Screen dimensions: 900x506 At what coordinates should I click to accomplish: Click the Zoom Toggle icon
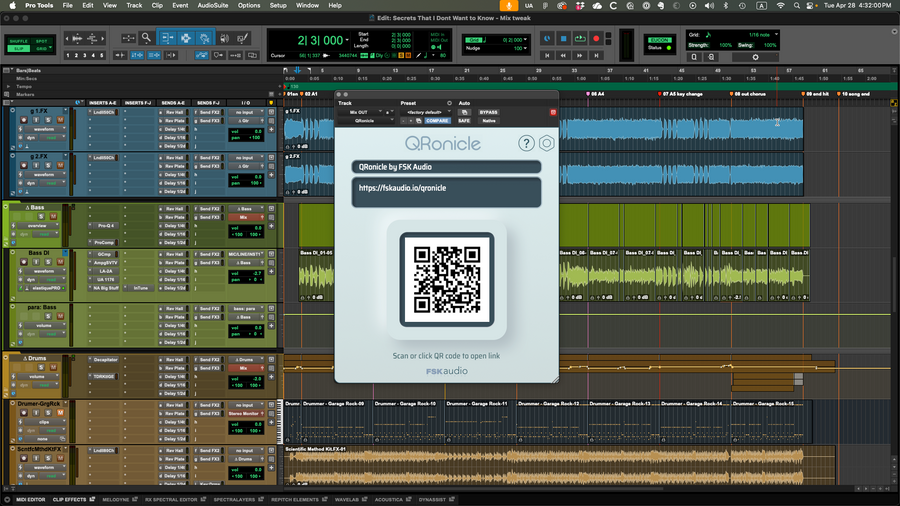click(129, 38)
